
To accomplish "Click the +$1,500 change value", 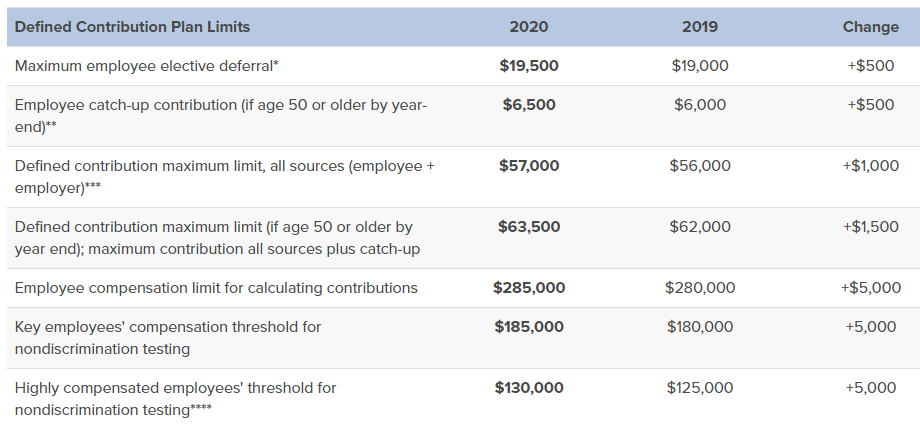I will [x=870, y=227].
